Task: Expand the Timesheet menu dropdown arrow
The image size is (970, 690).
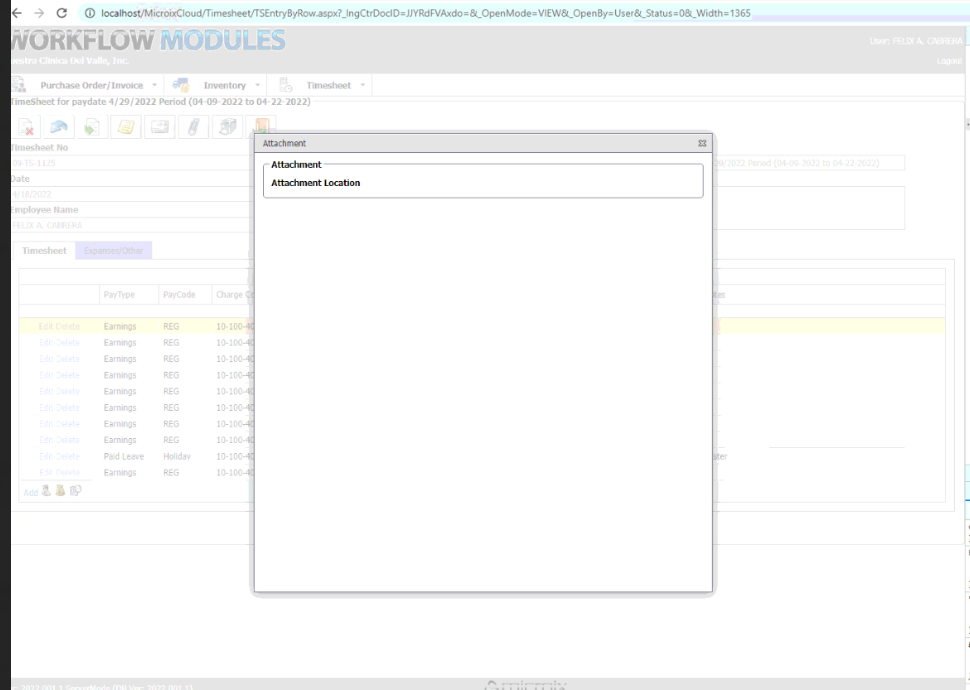Action: coord(362,86)
